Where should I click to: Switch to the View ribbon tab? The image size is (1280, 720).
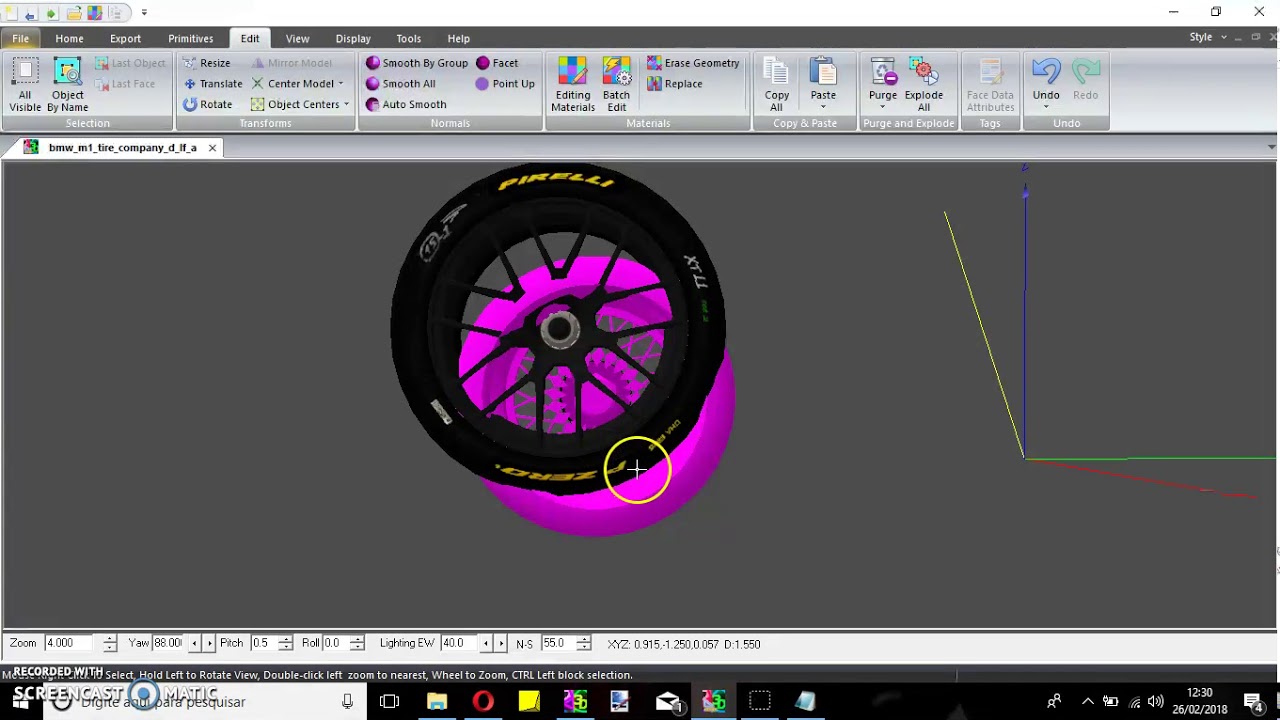pos(297,38)
